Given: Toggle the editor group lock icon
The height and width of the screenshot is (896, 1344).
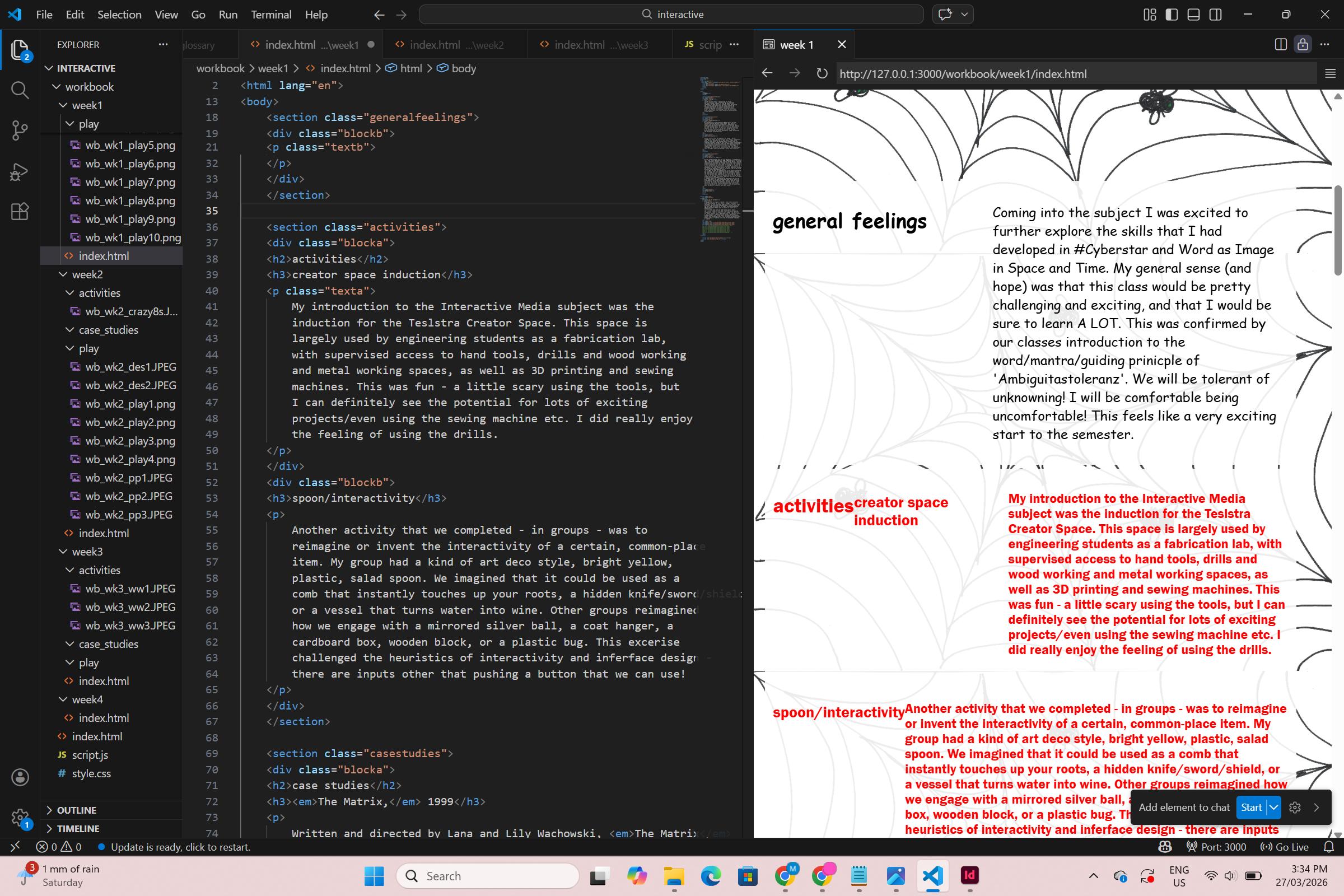Looking at the screenshot, I should click(x=1303, y=45).
